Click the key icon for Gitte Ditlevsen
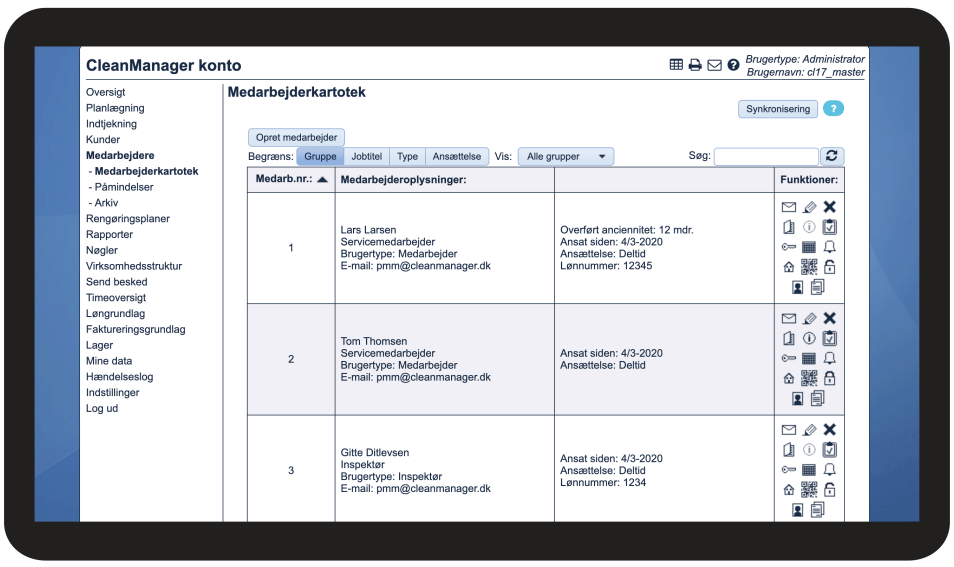 pos(789,470)
